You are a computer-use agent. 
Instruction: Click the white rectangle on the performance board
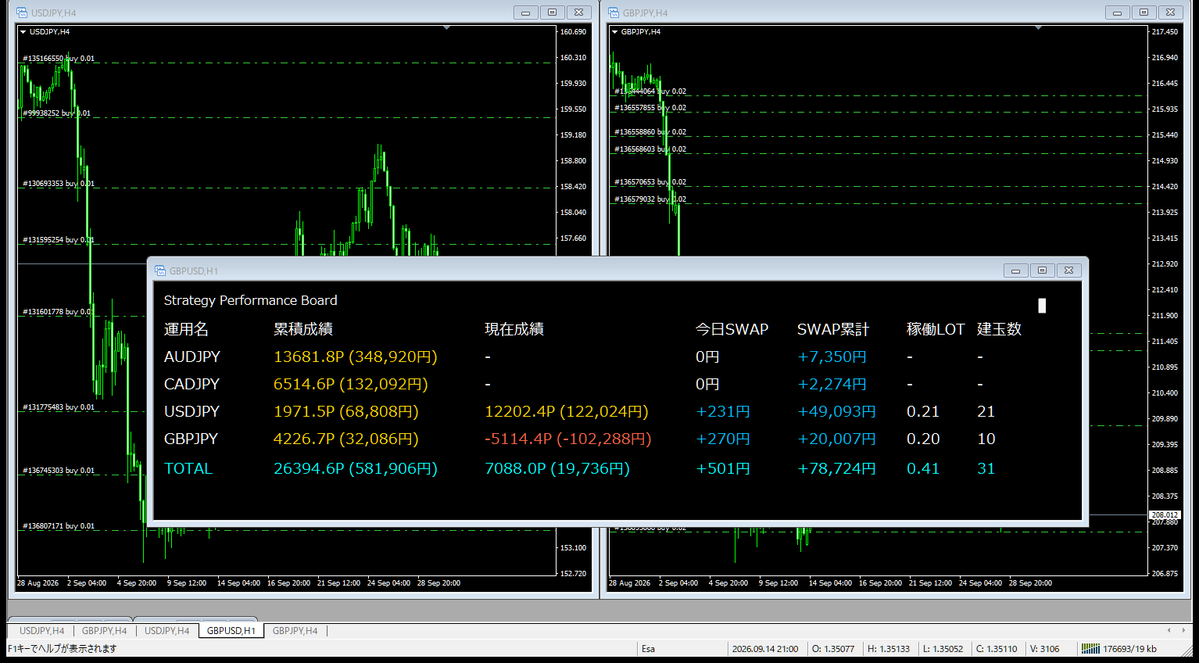coord(1041,306)
